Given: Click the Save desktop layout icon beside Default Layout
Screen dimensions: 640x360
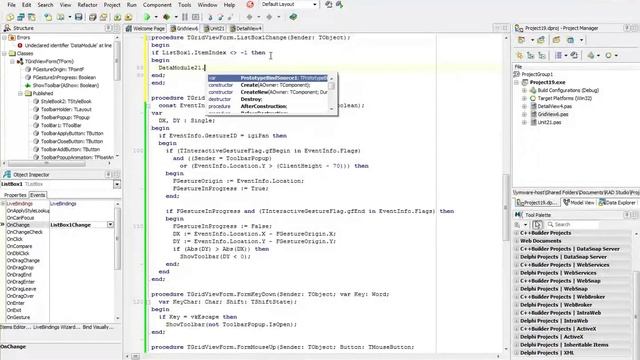Looking at the screenshot, I should point(329,4).
